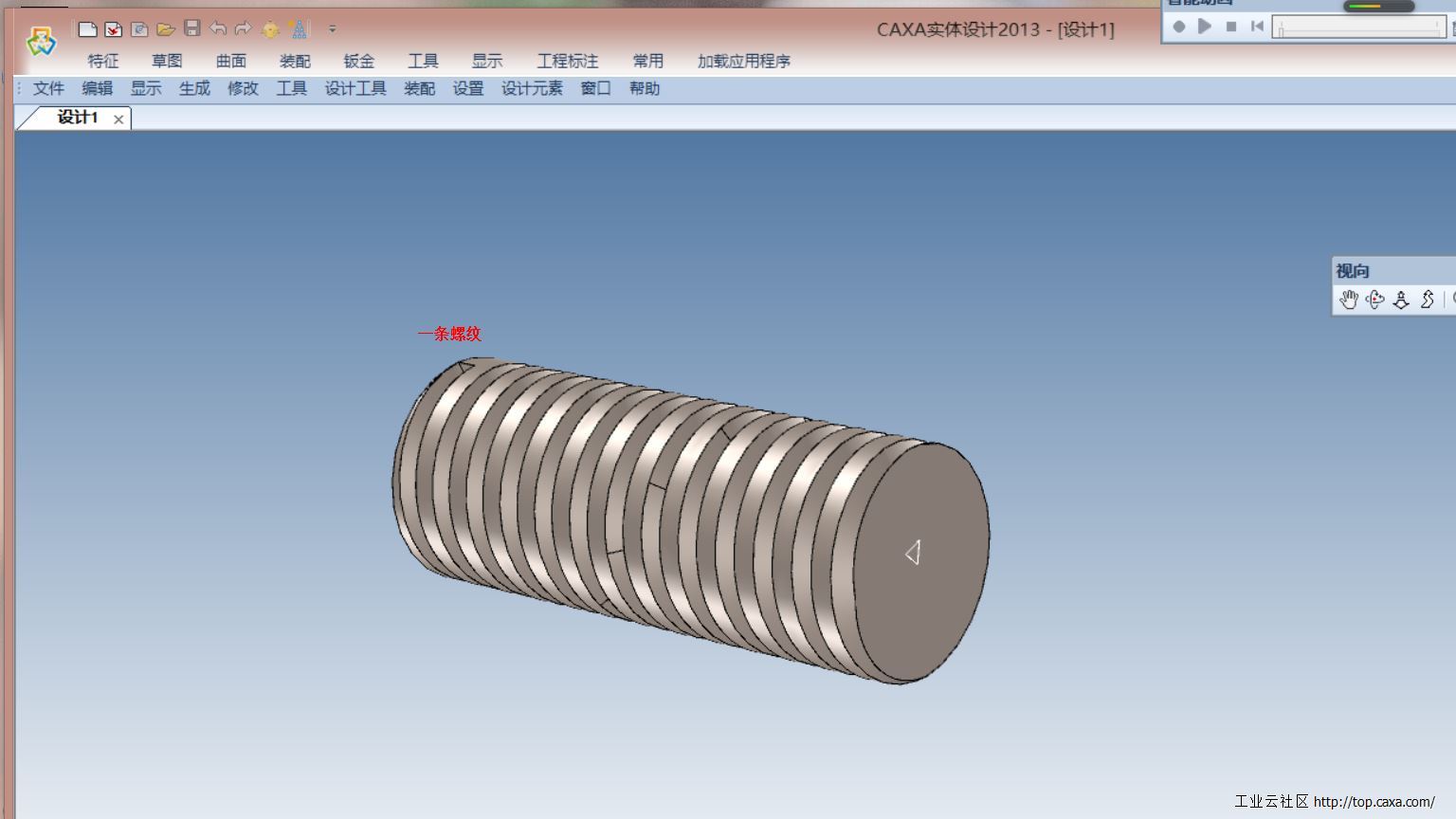The image size is (1456, 819).
Task: Open the 装配 menu in the menu bar
Action: tap(419, 88)
